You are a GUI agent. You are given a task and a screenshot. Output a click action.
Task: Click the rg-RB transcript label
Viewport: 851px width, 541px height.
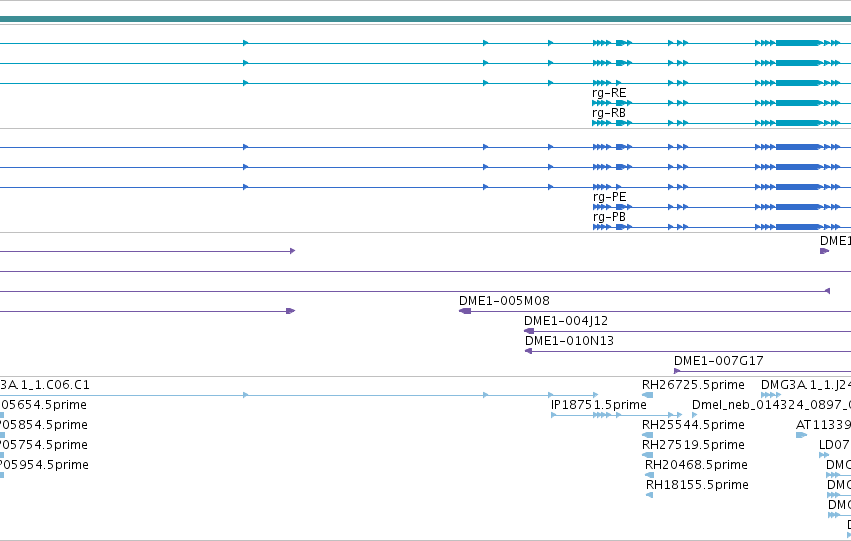pyautogui.click(x=609, y=113)
